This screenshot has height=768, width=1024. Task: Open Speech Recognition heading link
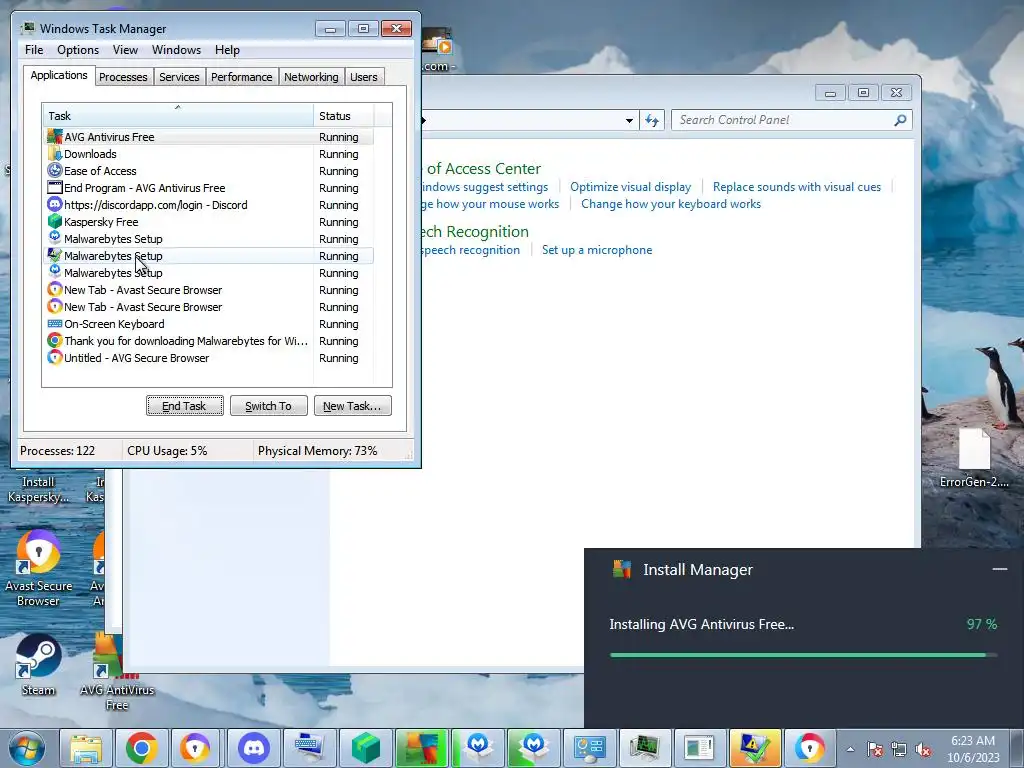[475, 231]
